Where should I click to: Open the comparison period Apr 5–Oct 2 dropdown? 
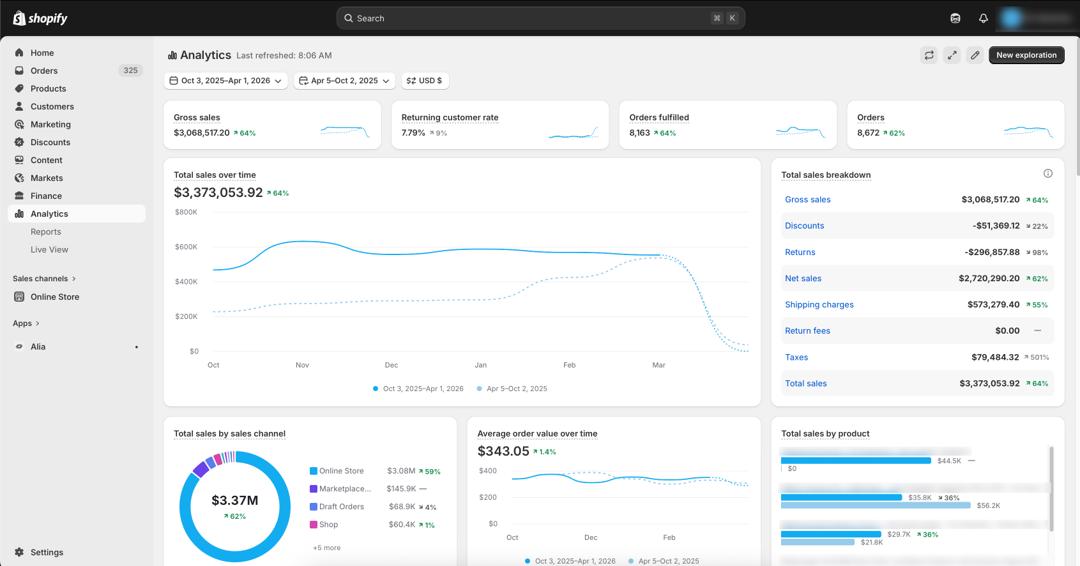[344, 81]
